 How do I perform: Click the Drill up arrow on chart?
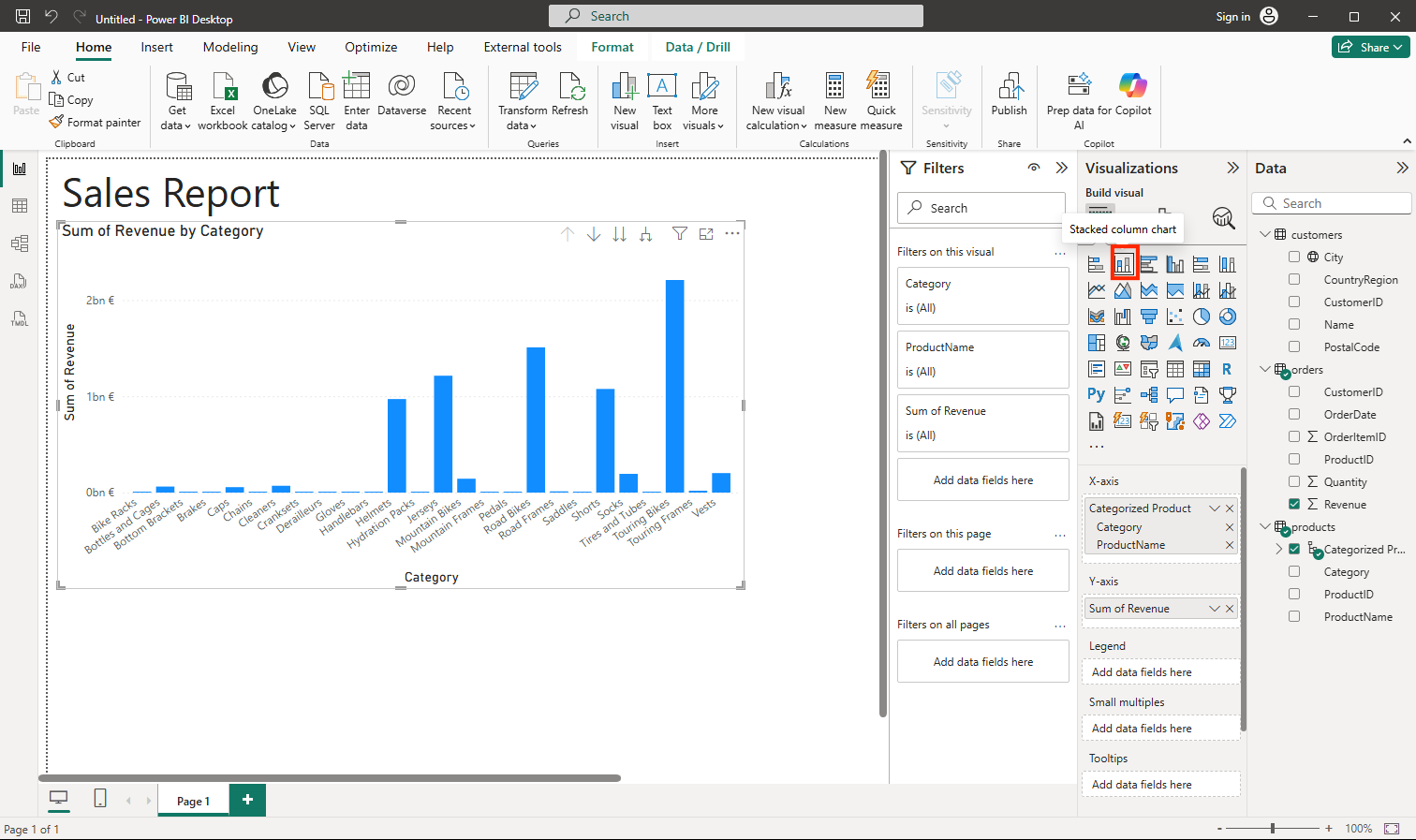click(x=568, y=234)
